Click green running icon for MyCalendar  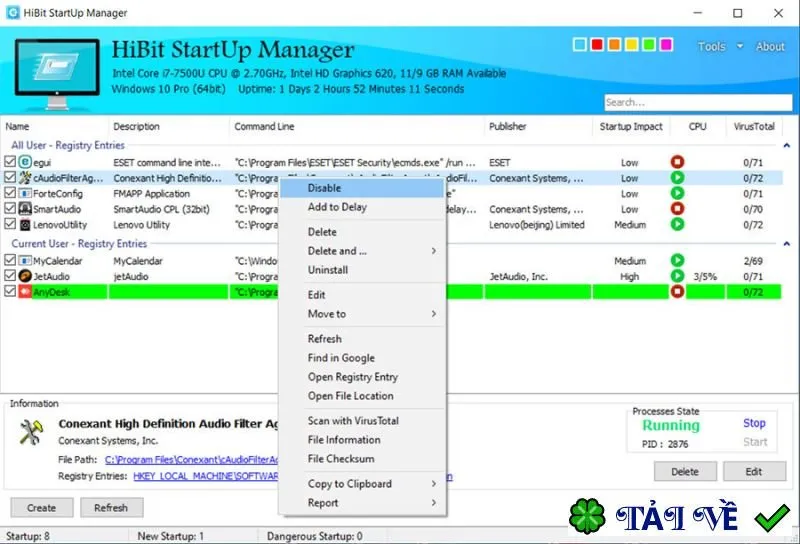pos(677,260)
